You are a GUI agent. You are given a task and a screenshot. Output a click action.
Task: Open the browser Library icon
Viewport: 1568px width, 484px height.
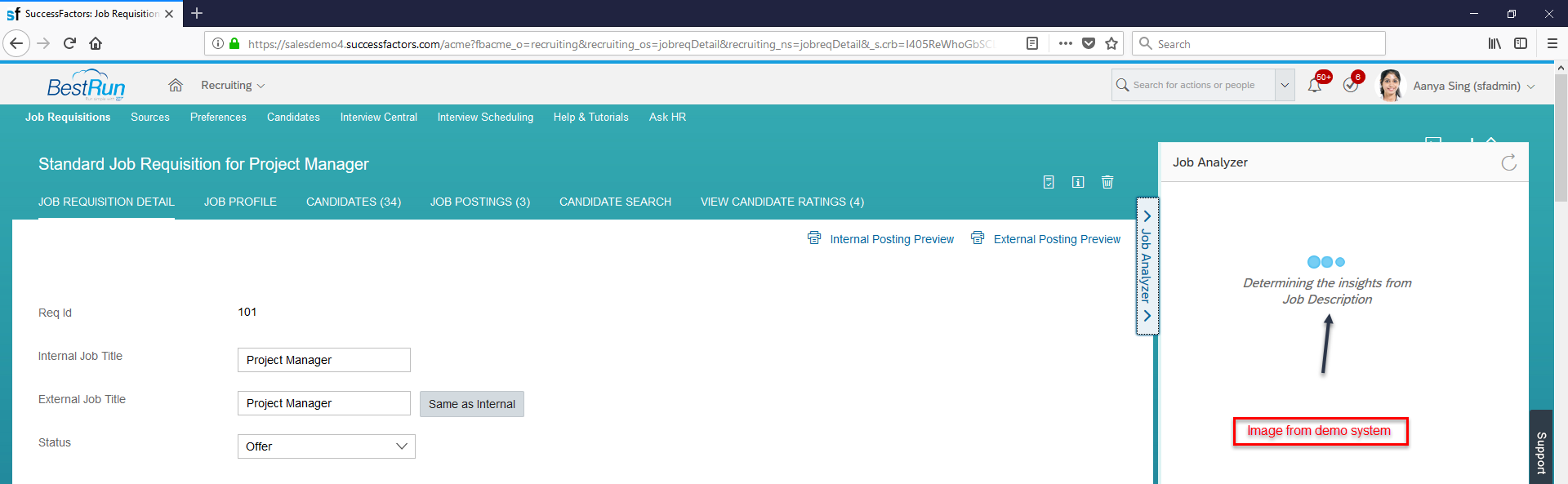point(1494,43)
